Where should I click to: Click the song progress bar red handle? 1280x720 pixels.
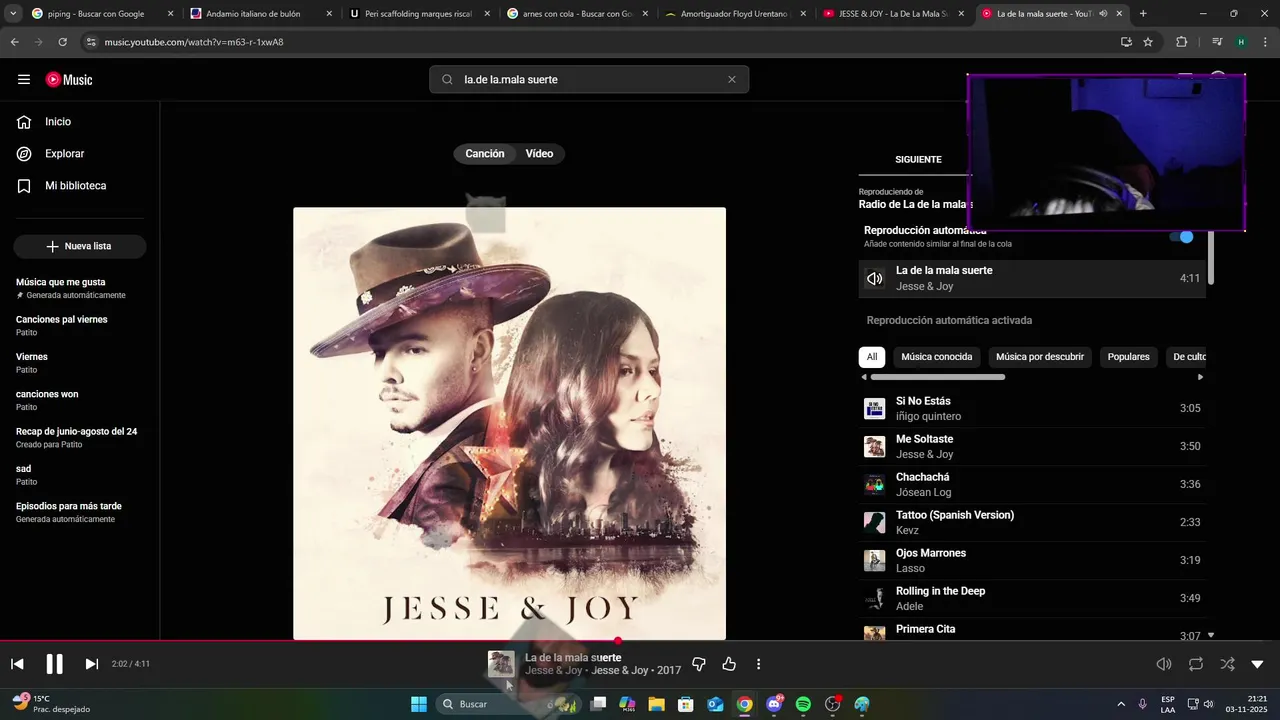point(618,641)
